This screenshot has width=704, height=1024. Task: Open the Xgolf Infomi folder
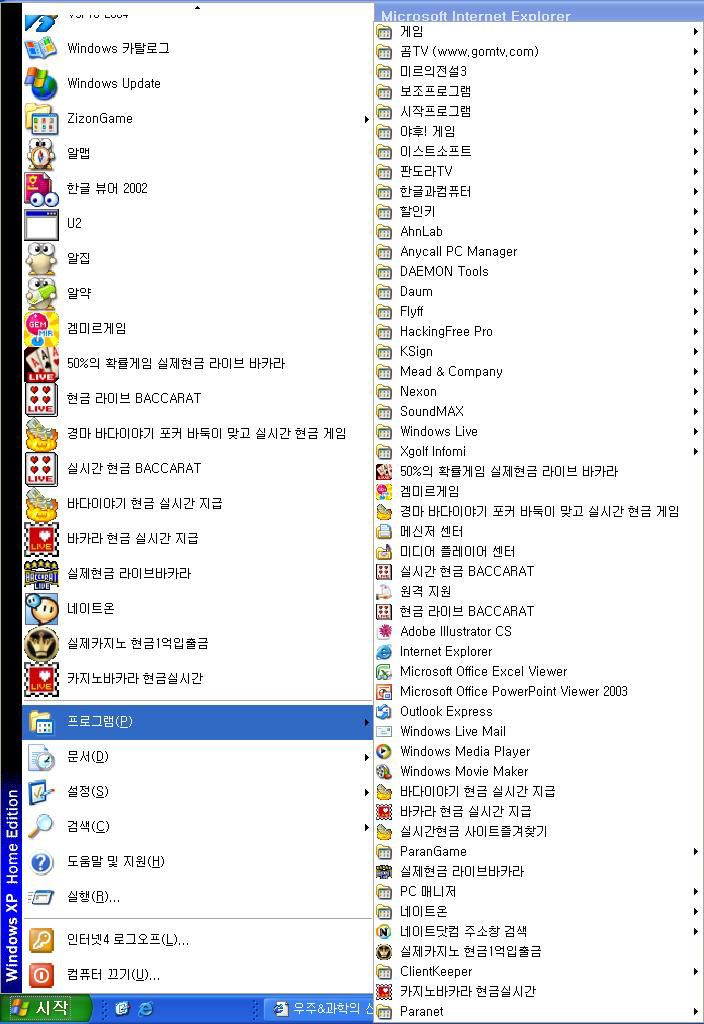[538, 452]
